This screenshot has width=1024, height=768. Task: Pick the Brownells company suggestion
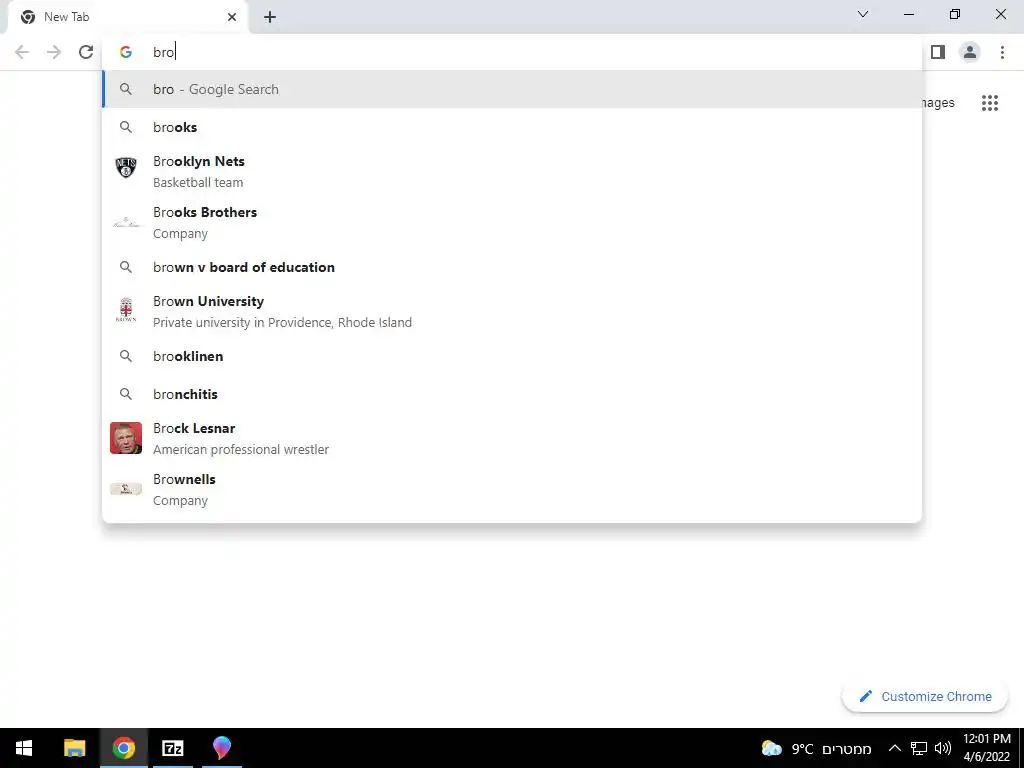[512, 489]
